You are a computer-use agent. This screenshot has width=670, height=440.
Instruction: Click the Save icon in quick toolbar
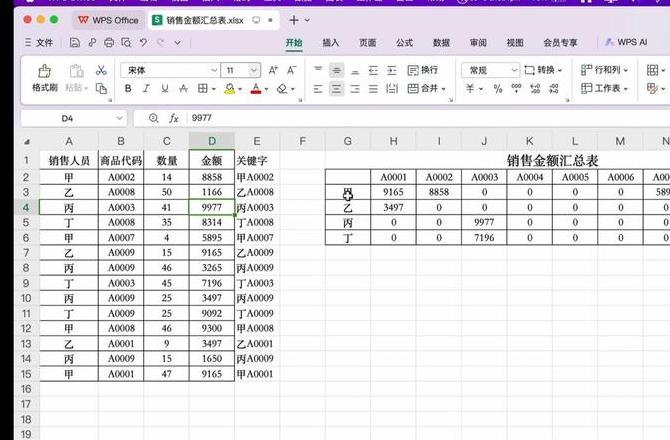click(x=75, y=43)
